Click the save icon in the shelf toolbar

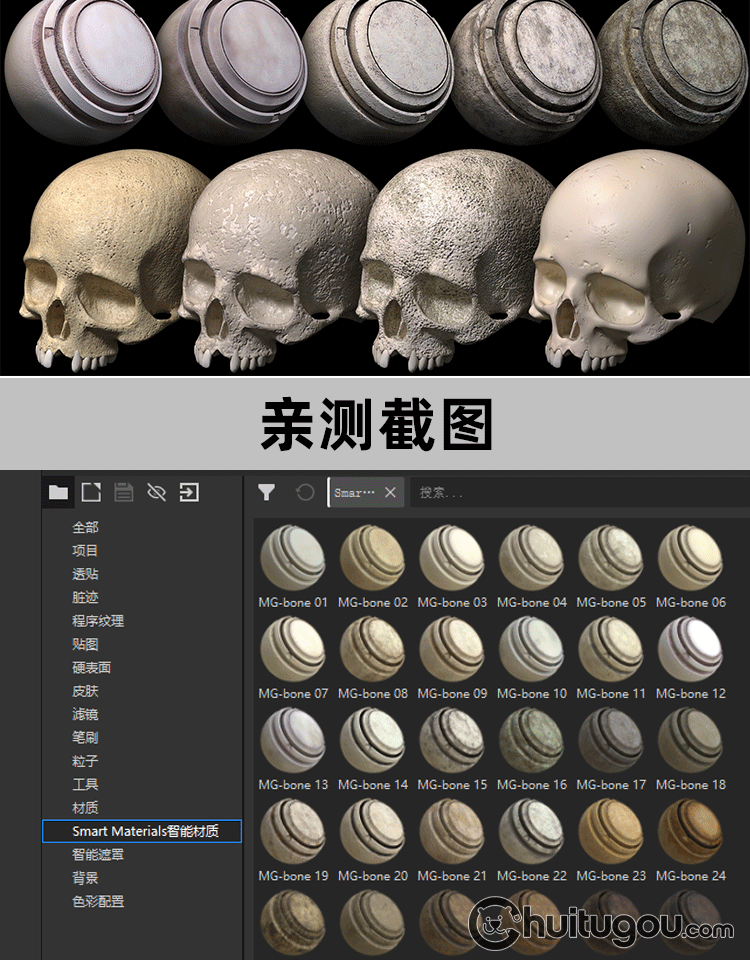click(x=124, y=492)
